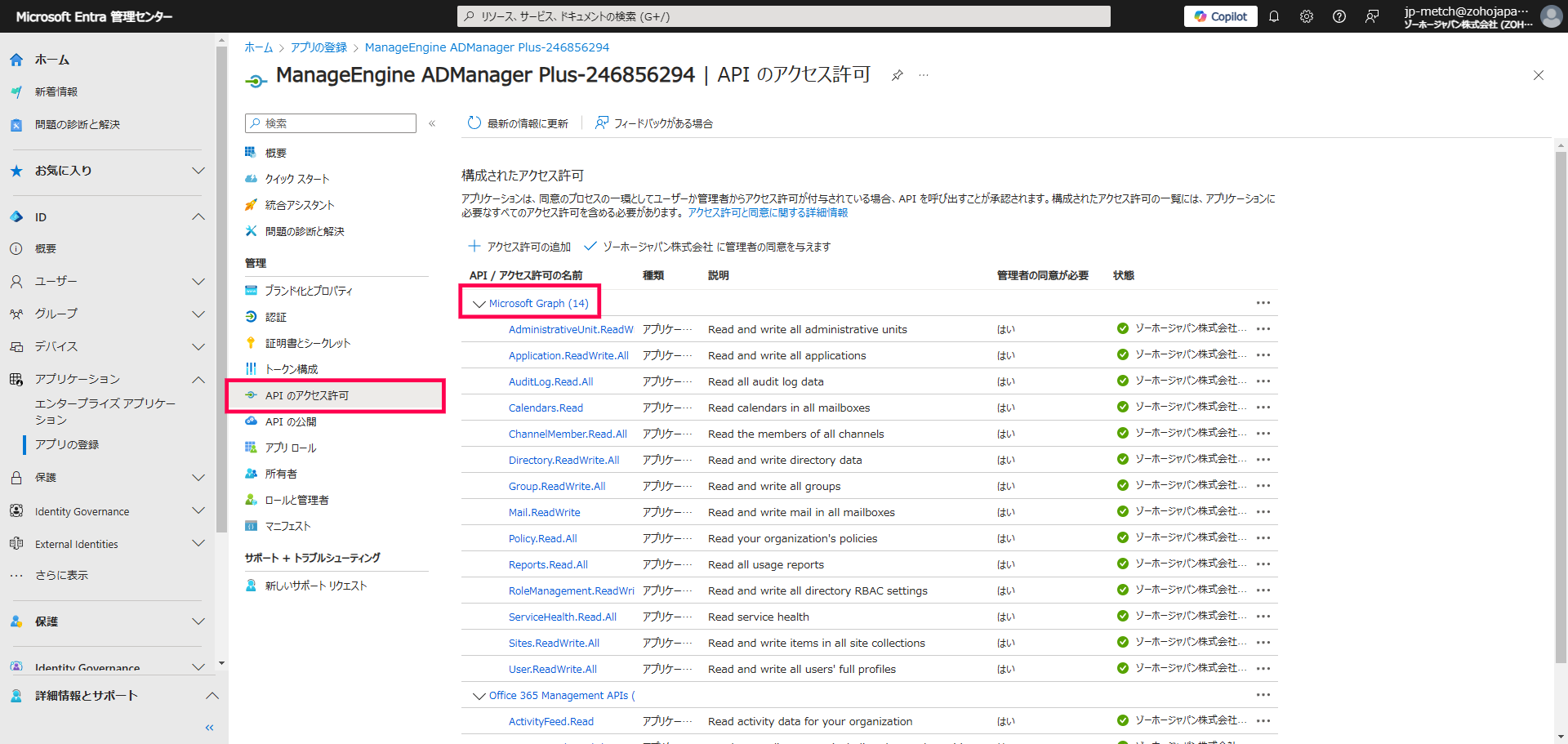Expand グループ navigation chevron
Viewport: 1568px width, 744px height.
pyautogui.click(x=198, y=314)
